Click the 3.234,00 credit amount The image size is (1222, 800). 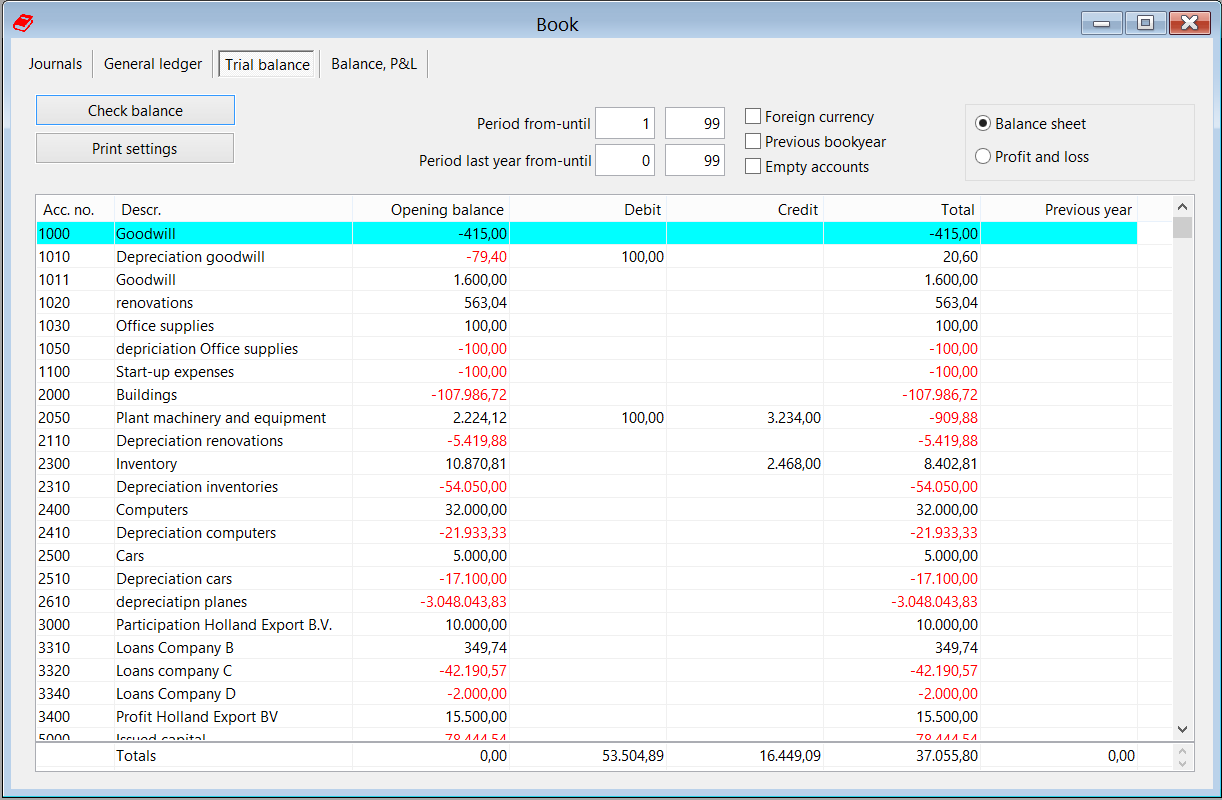[794, 418]
